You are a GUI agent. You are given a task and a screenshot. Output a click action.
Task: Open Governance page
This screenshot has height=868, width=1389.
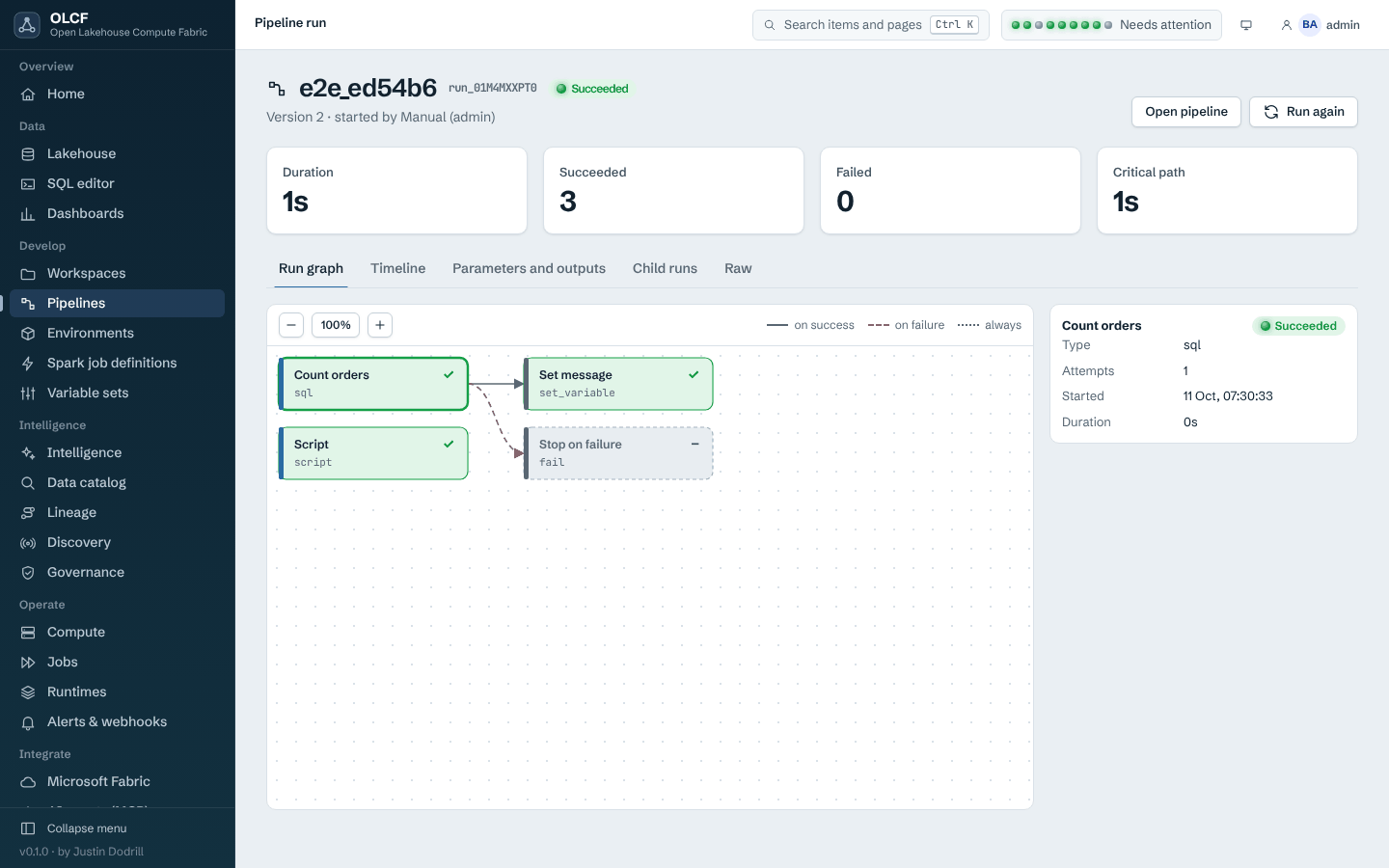coord(117,572)
